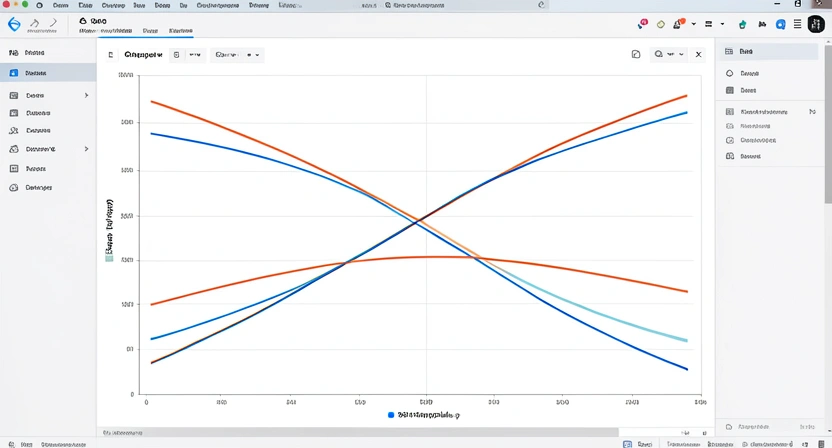This screenshot has width=832, height=448.
Task: Switch to the underlined tab beneath page title
Action: (x=181, y=31)
